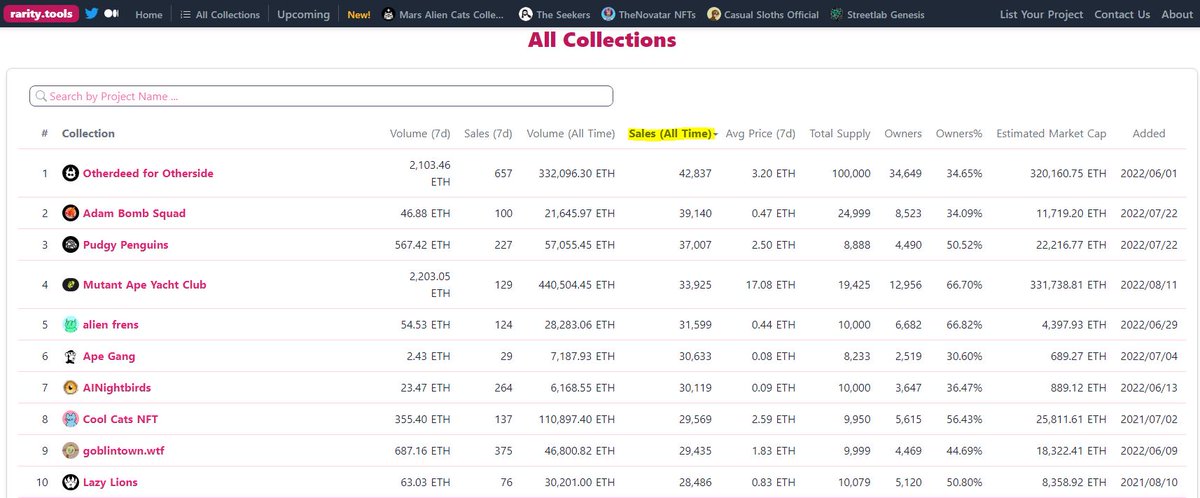1200x498 pixels.
Task: Sort by Volume (7d) column header
Action: [420, 134]
